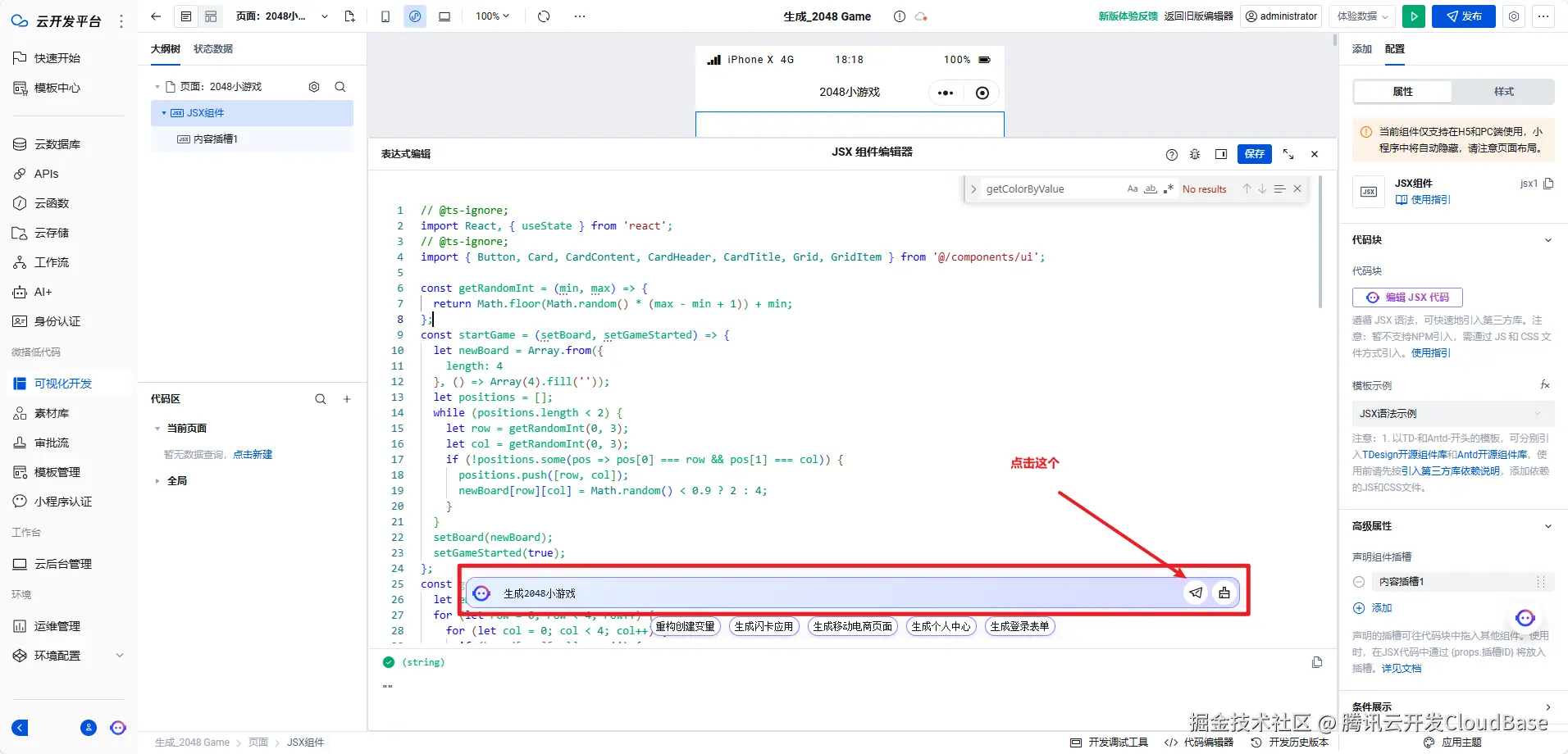Expand the 条件展示 section

(x=1548, y=707)
